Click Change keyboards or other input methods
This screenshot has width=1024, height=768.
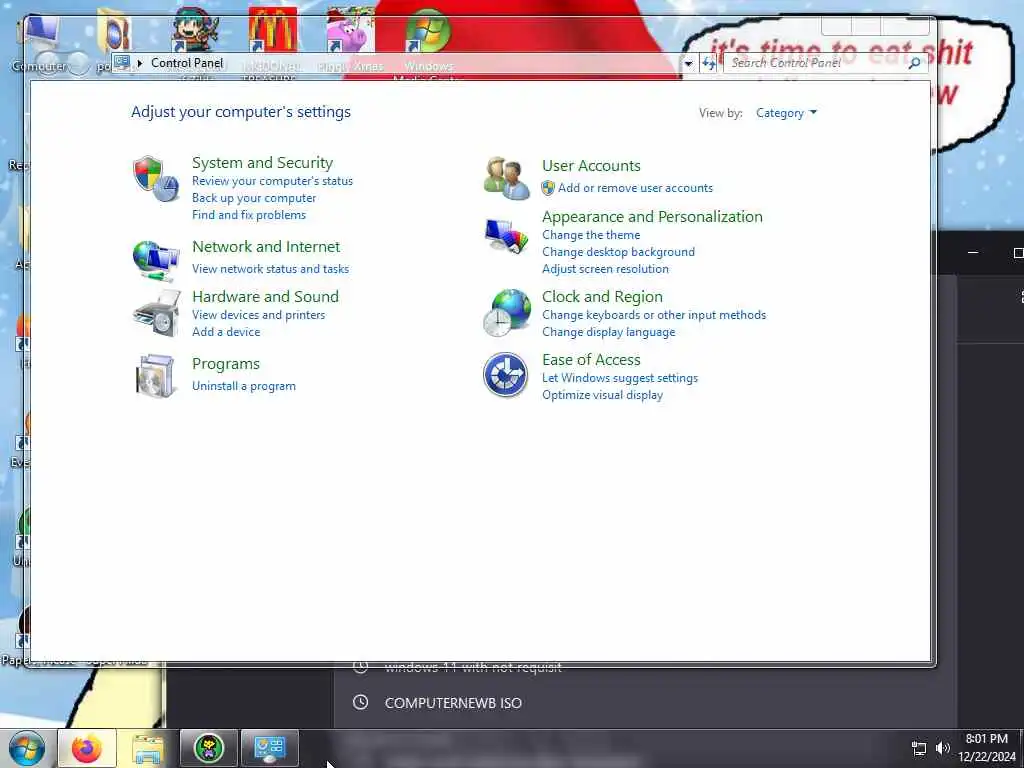coord(654,315)
